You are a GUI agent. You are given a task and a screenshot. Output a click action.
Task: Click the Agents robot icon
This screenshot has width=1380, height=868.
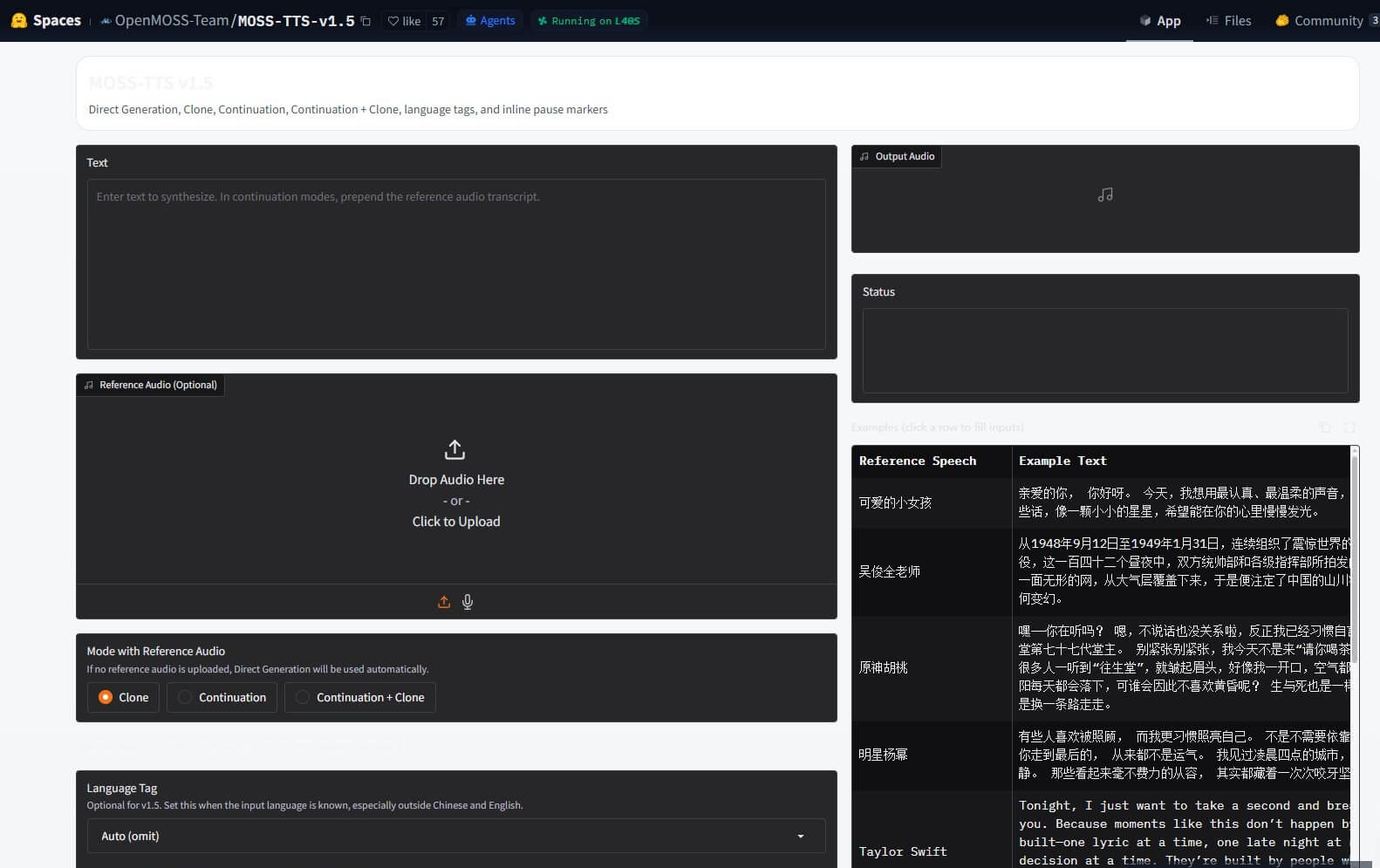[x=471, y=21]
